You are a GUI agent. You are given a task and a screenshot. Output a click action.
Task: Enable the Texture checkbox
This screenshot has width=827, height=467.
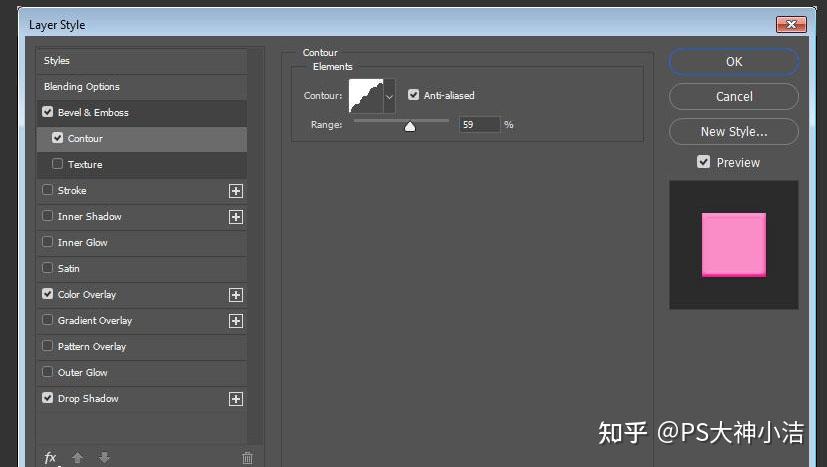tap(57, 164)
